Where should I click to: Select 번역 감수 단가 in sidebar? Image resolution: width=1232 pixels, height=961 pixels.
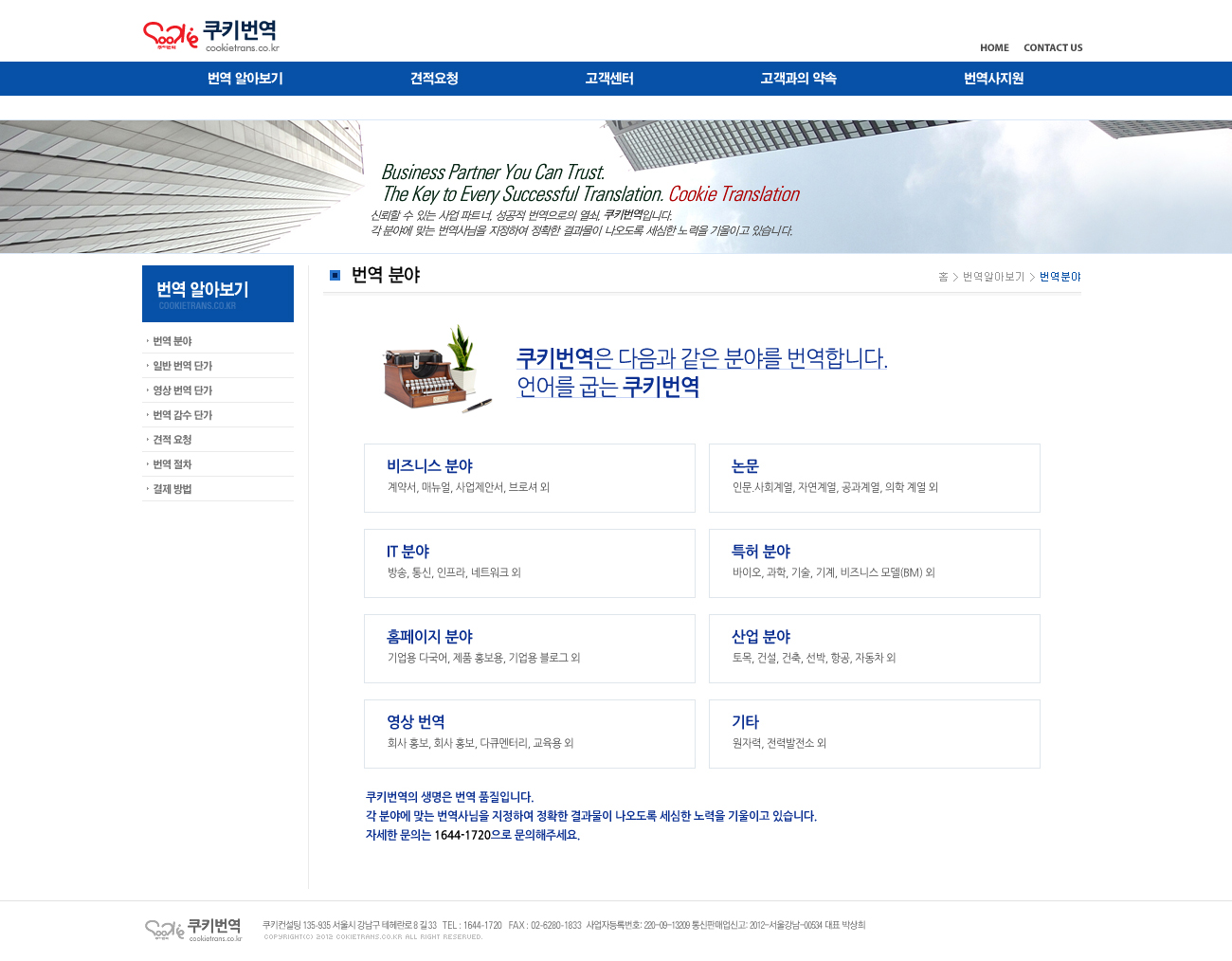tap(183, 415)
